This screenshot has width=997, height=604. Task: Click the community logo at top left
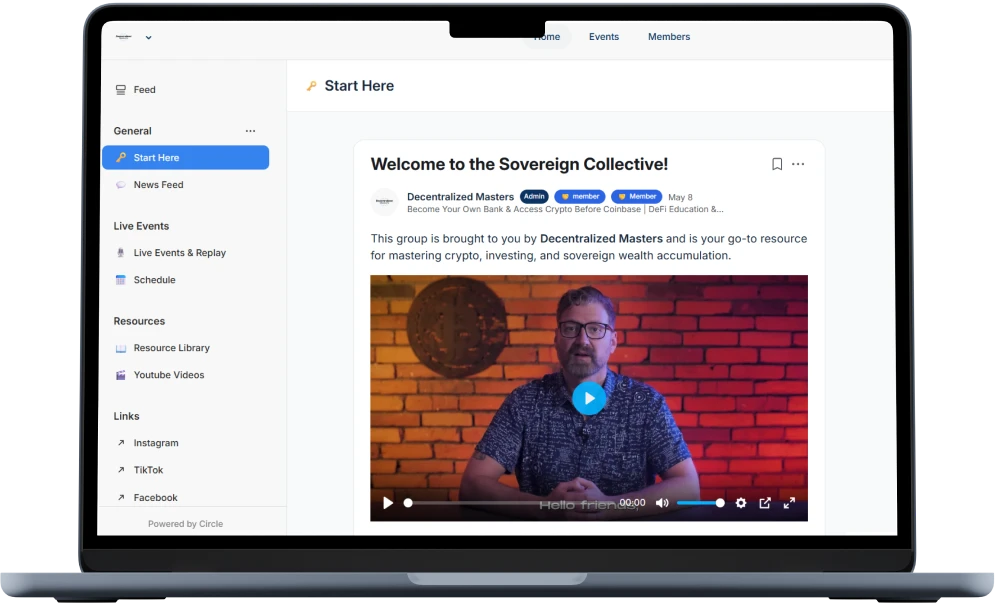[x=124, y=37]
